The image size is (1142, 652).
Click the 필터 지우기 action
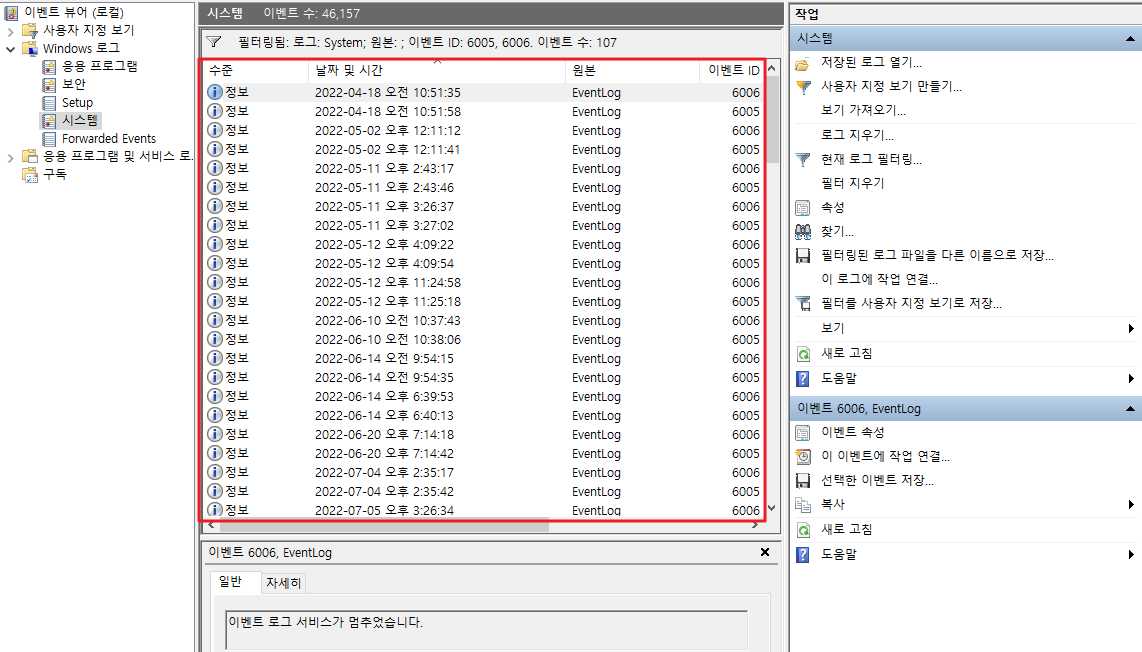click(x=852, y=184)
